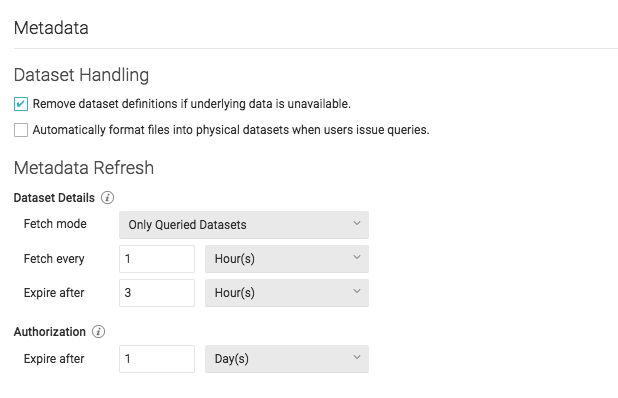Click the Dataset Handling heading
The image size is (618, 398).
click(x=81, y=75)
